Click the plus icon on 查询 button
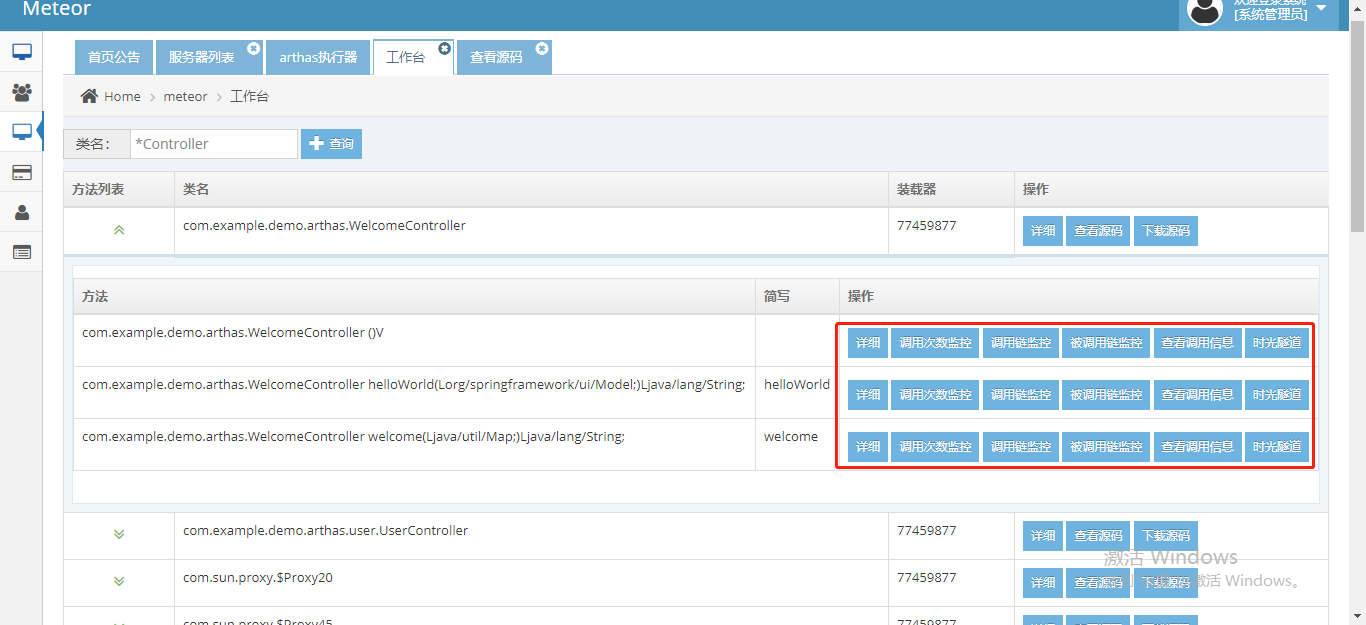Image resolution: width=1366 pixels, height=625 pixels. 318,143
